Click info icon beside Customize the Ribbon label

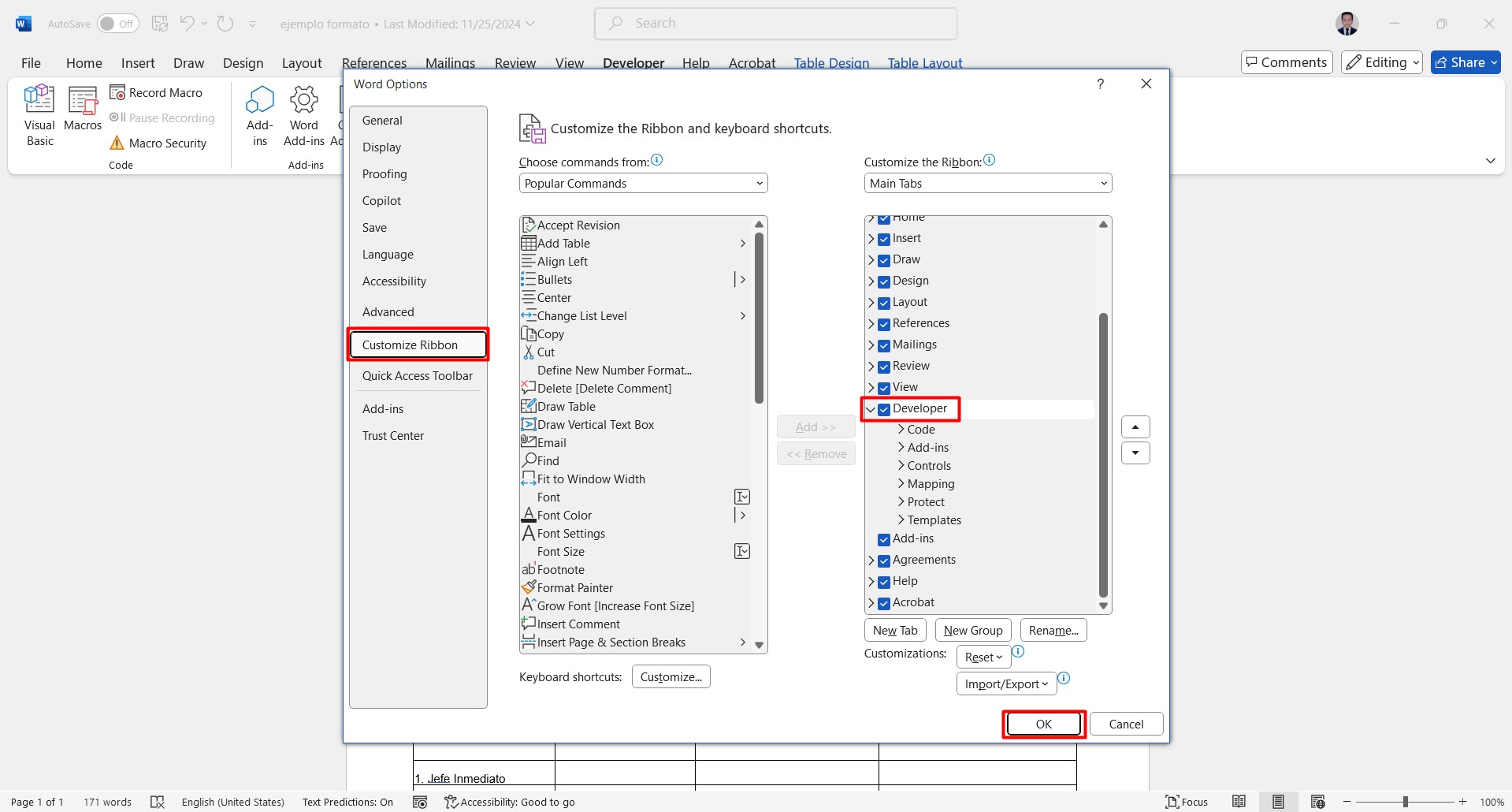(990, 160)
